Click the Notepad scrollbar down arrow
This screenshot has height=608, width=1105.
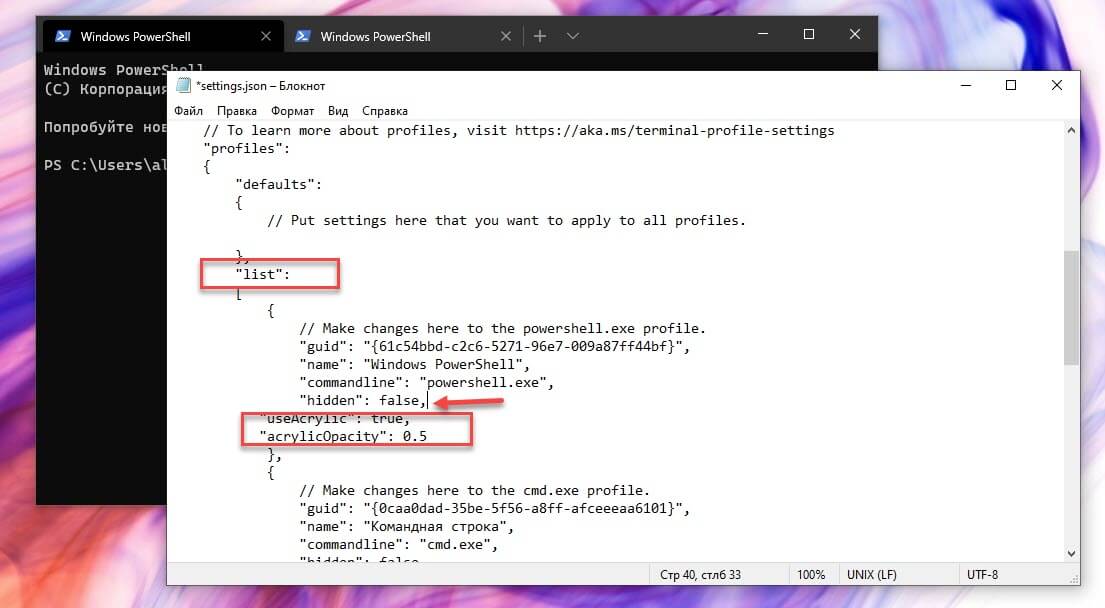pos(1071,554)
